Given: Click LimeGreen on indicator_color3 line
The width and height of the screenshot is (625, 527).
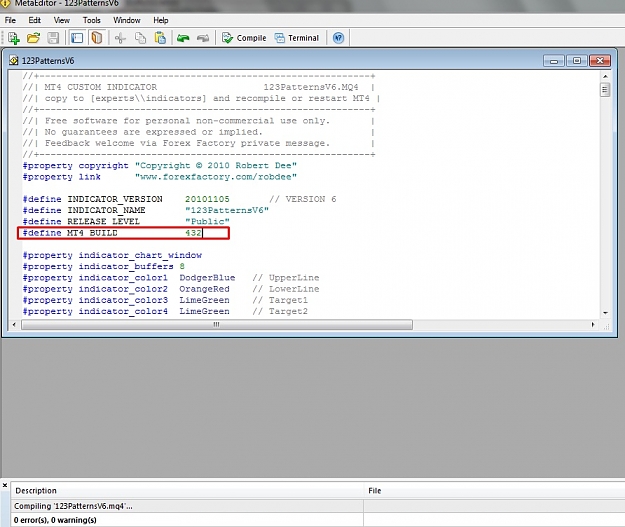Looking at the screenshot, I should click(x=204, y=300).
